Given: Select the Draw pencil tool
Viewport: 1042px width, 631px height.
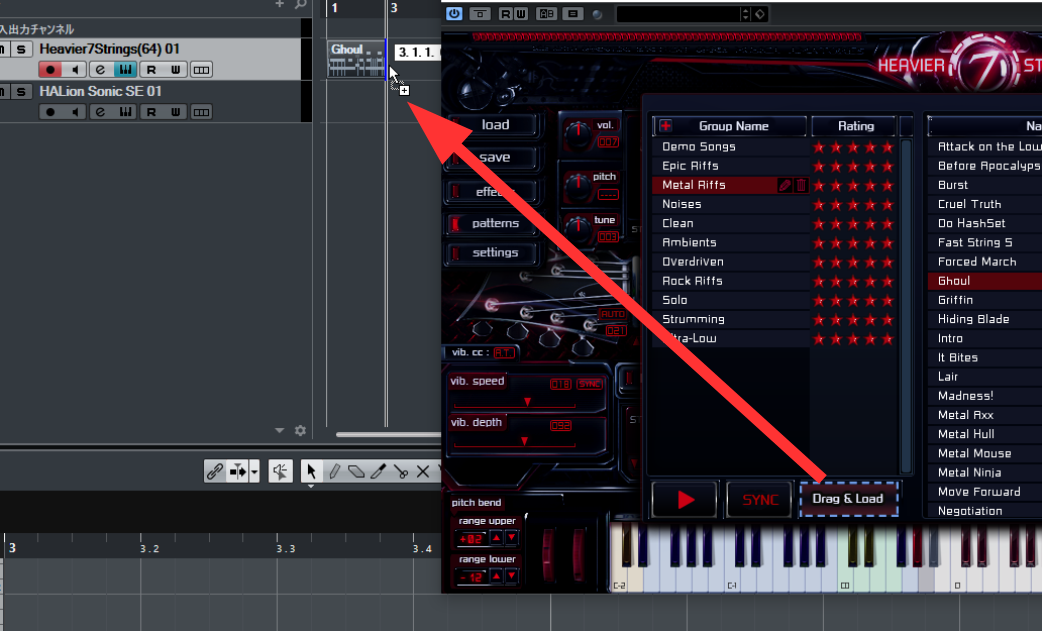Looking at the screenshot, I should 334,472.
